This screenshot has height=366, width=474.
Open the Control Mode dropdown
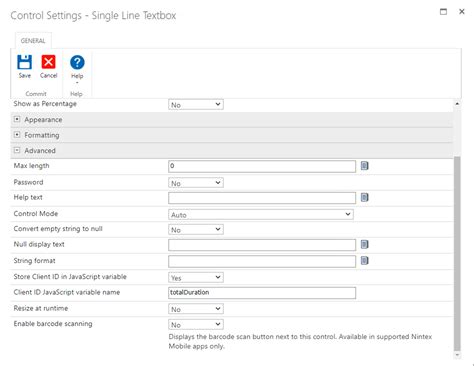261,214
